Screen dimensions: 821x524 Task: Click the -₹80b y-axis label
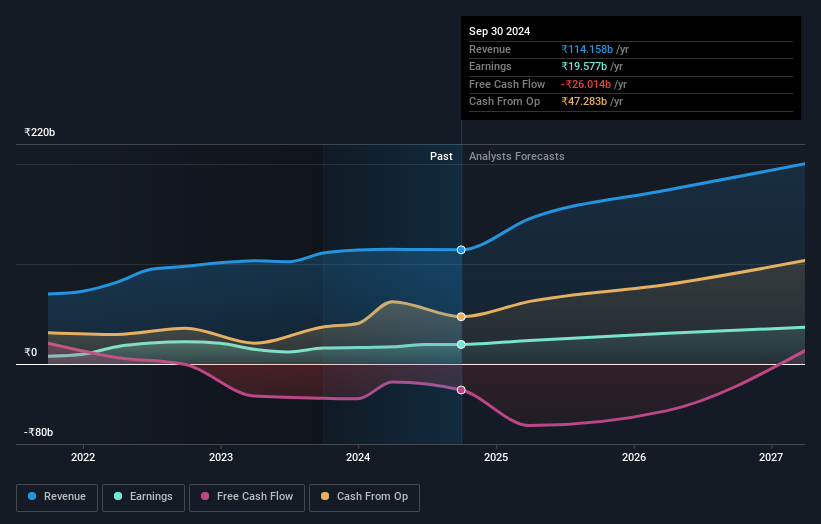38,432
